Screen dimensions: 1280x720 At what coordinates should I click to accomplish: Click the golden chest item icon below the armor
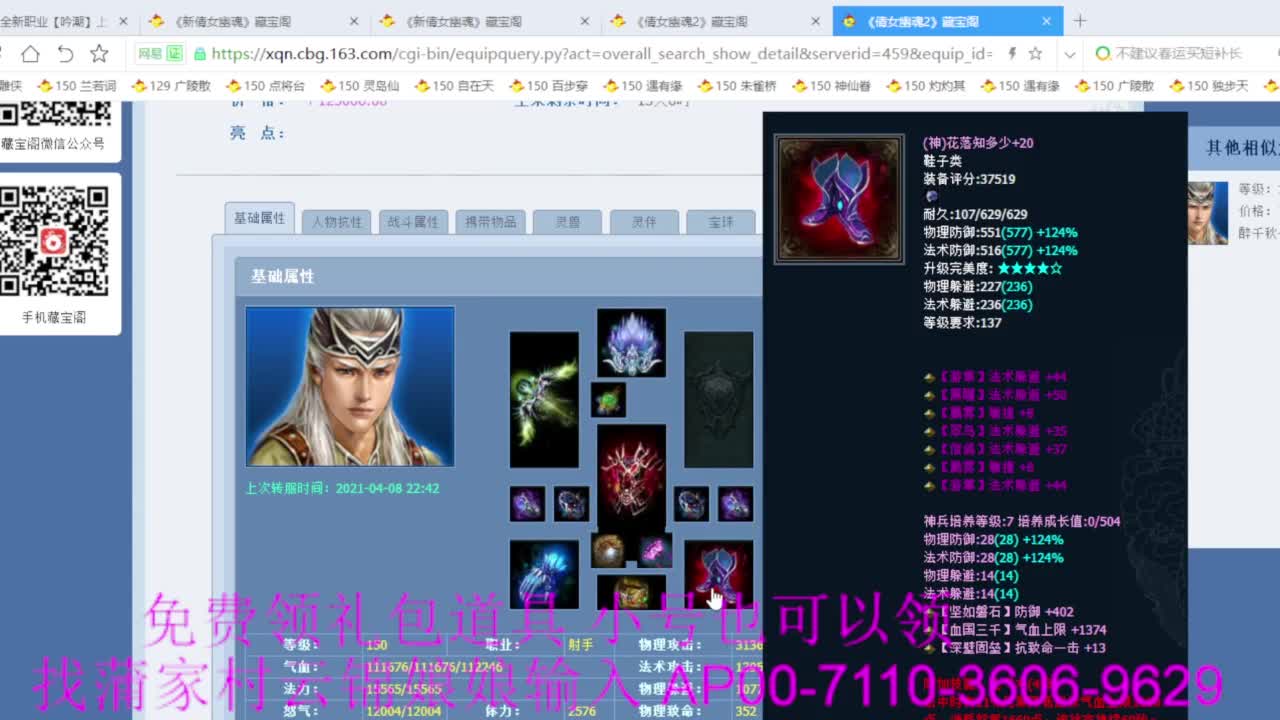(x=631, y=590)
